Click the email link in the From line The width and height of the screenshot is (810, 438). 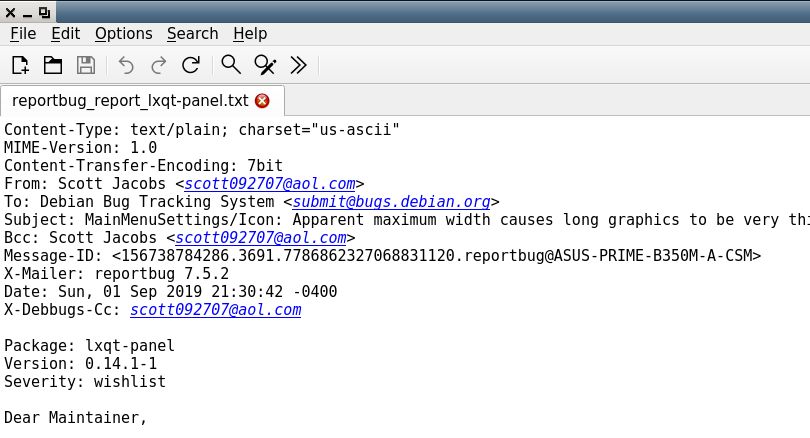[270, 183]
